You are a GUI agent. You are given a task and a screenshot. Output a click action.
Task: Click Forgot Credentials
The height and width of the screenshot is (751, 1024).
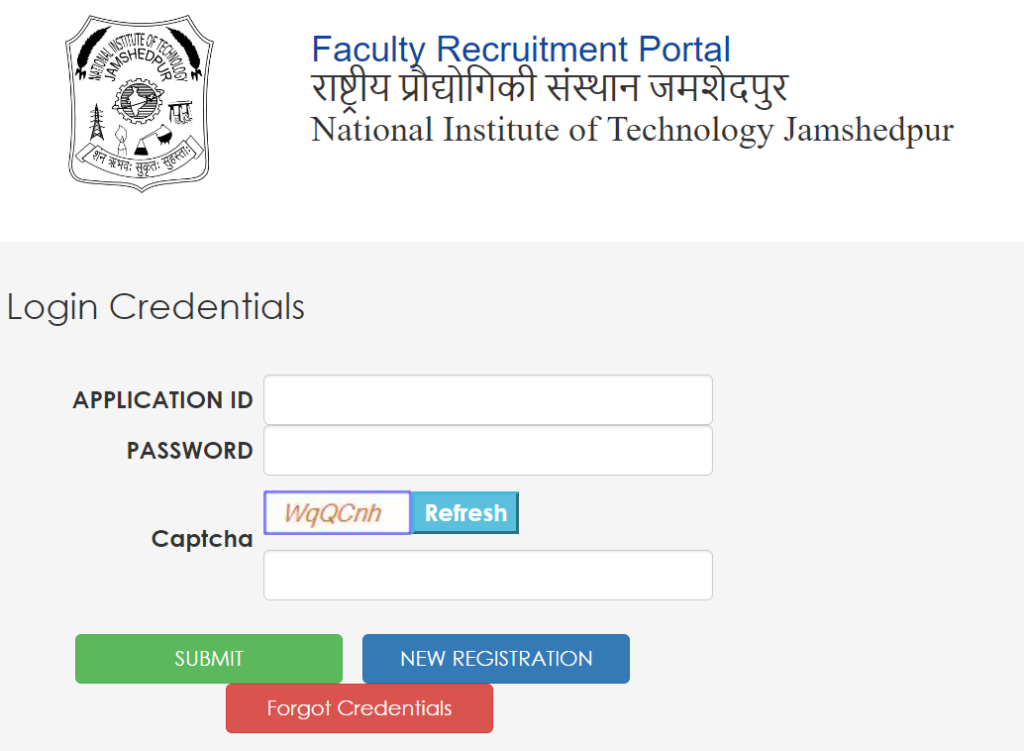(x=358, y=708)
